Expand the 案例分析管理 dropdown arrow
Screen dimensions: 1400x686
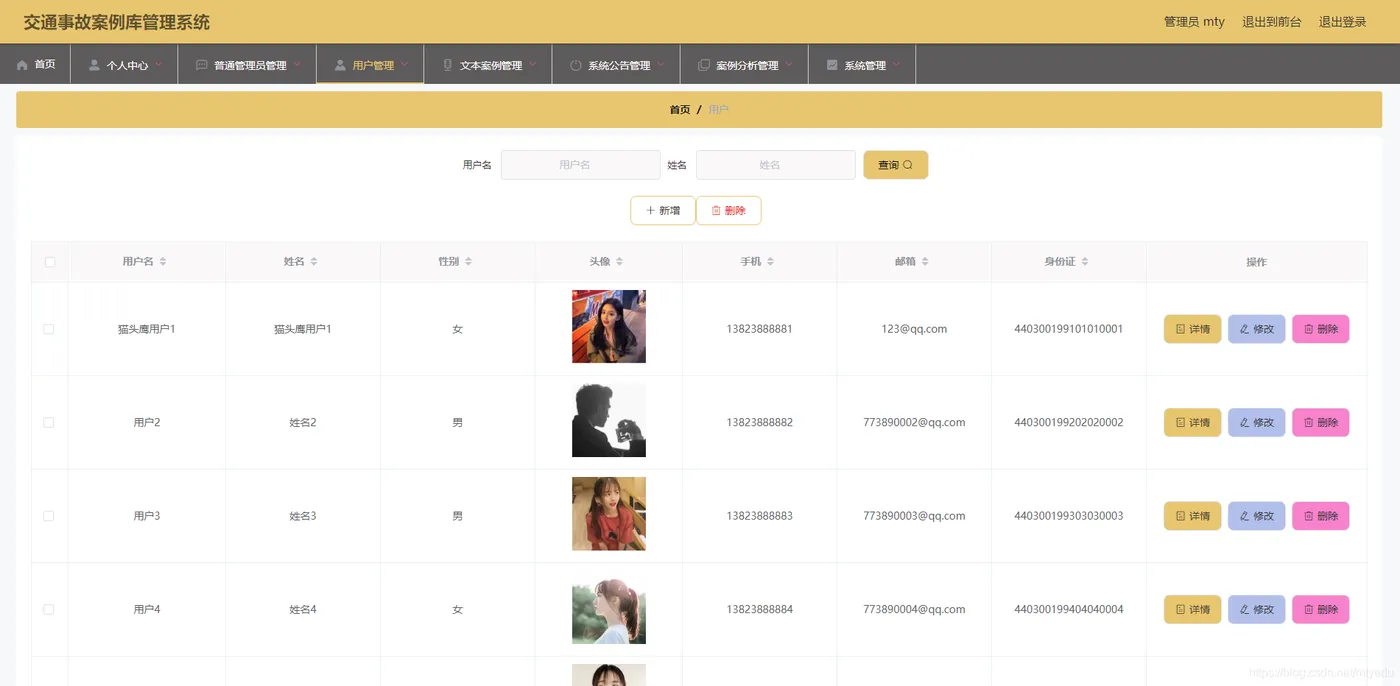coord(789,65)
